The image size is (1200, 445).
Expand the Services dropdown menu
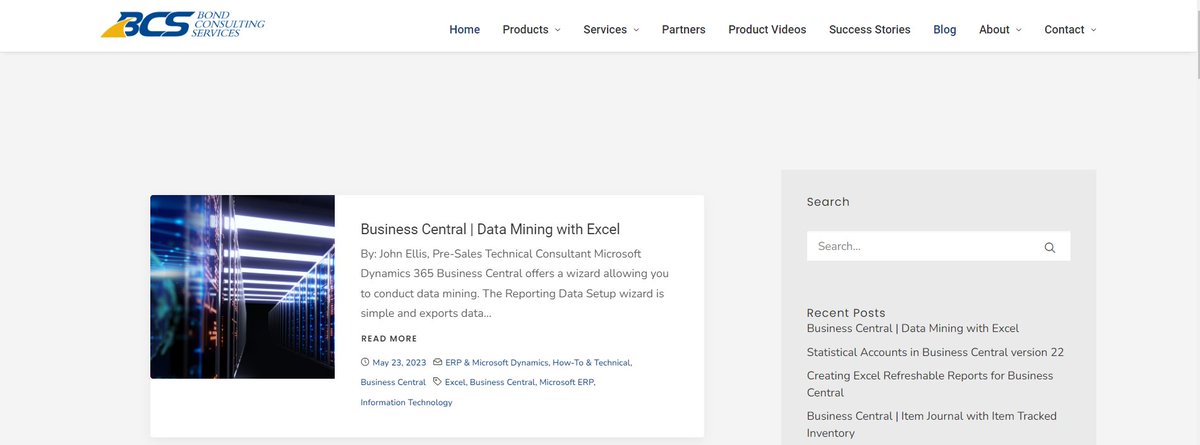(x=611, y=29)
